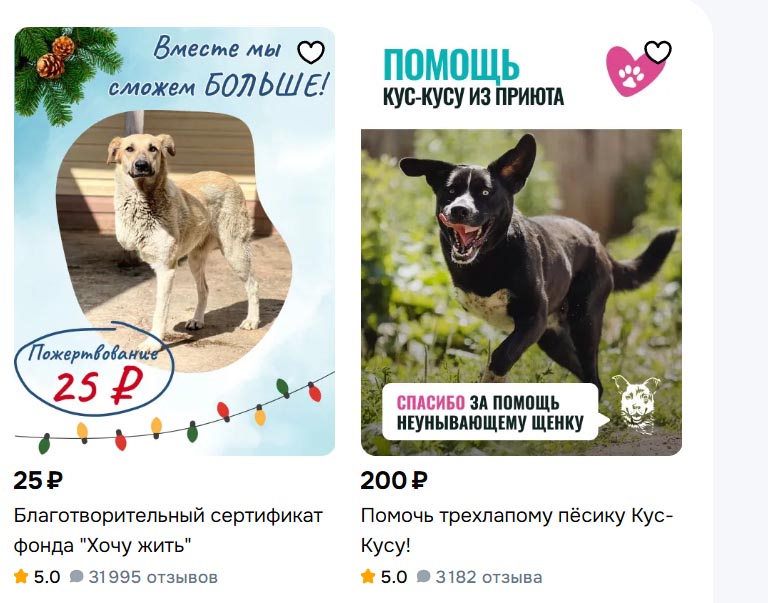The width and height of the screenshot is (768, 603).
Task: Click the comment bubble icon beside 3182 отзыва
Action: (423, 577)
